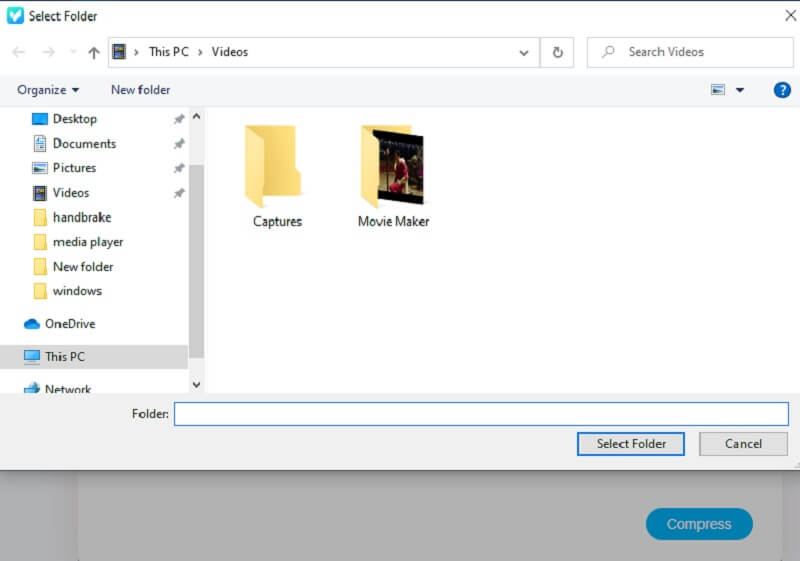
Task: Click the navigation pane scroll down arrow
Action: 196,384
